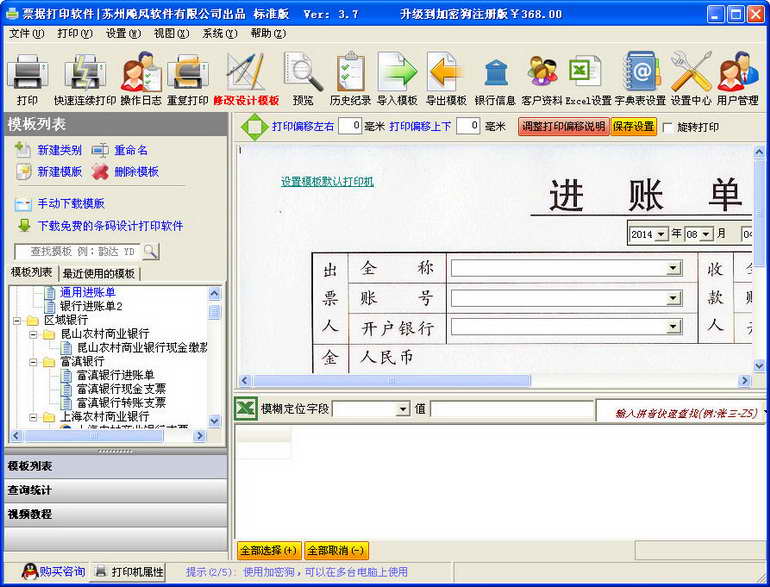
Task: Click the 下载免费的条码设计打印软件 link
Action: pos(110,226)
